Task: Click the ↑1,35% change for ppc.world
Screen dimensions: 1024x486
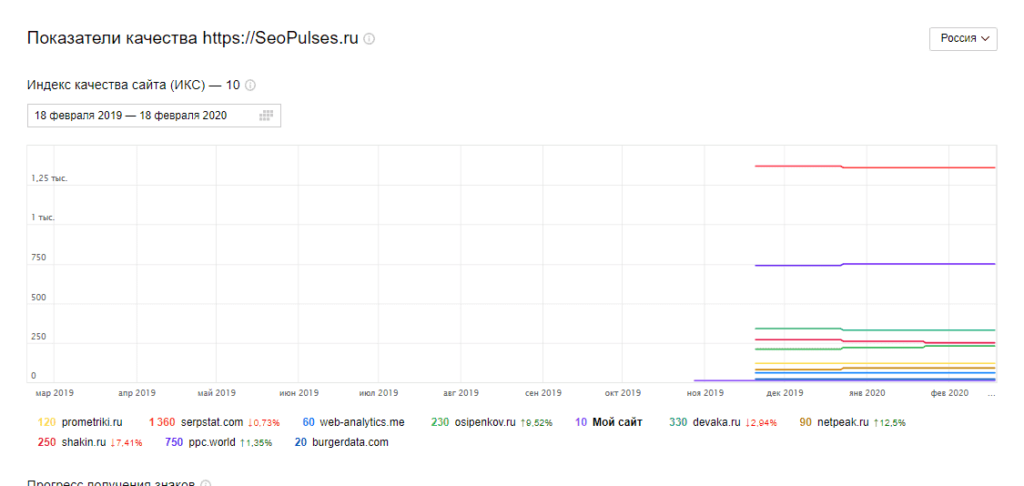Action: tap(257, 443)
